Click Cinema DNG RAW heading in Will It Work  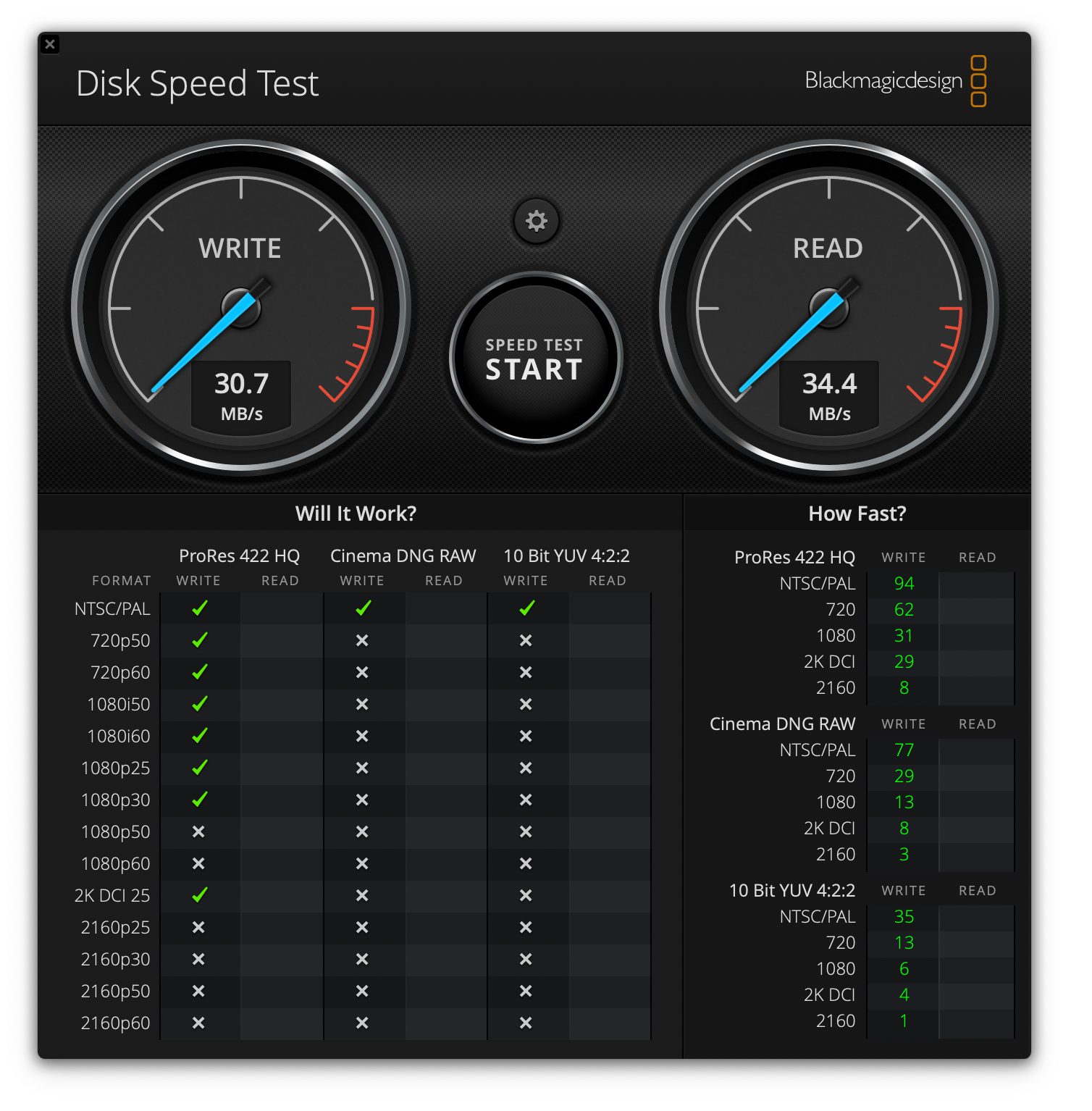click(x=403, y=555)
